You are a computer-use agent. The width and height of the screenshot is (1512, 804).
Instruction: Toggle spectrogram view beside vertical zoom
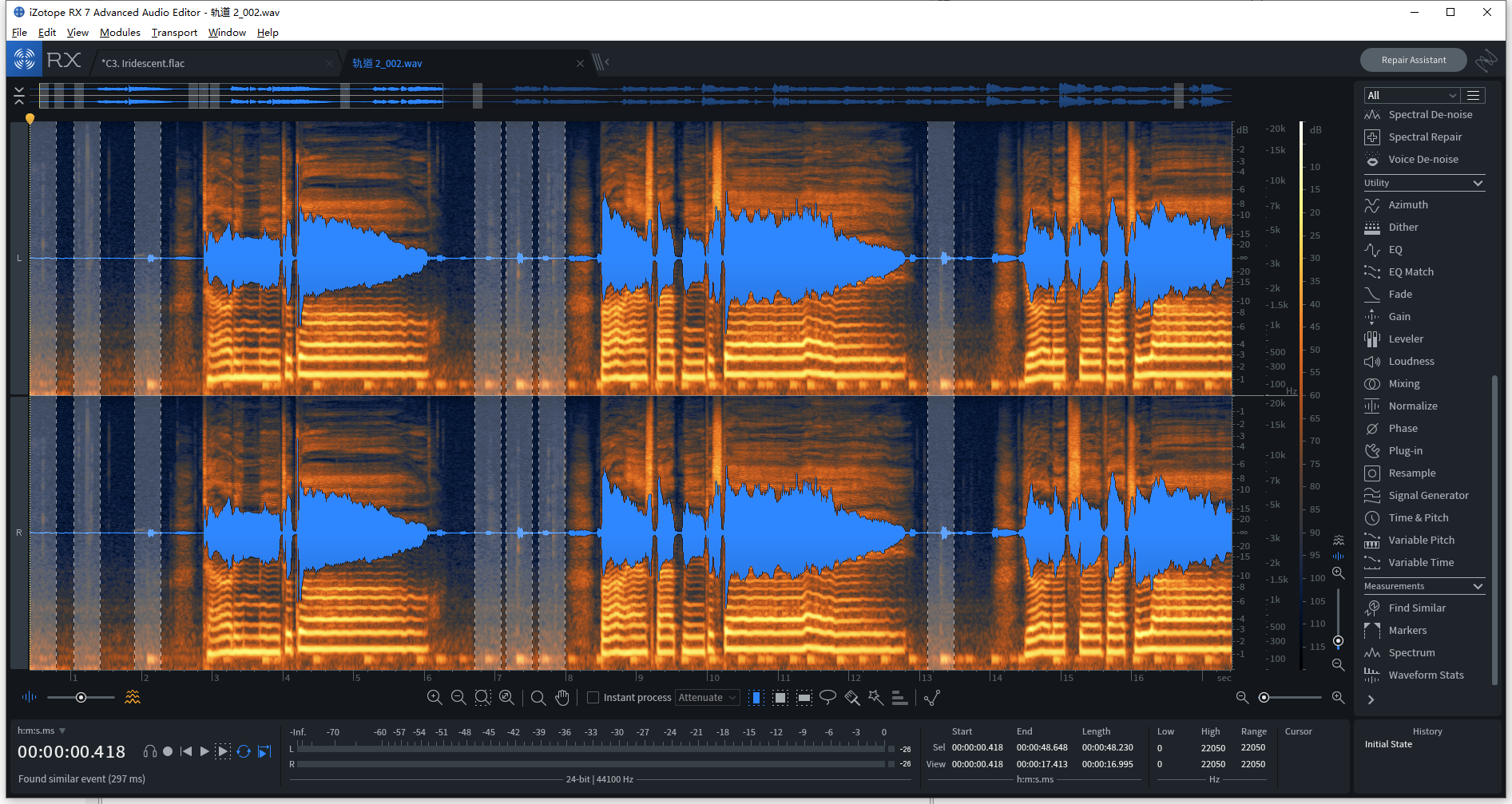point(1339,541)
